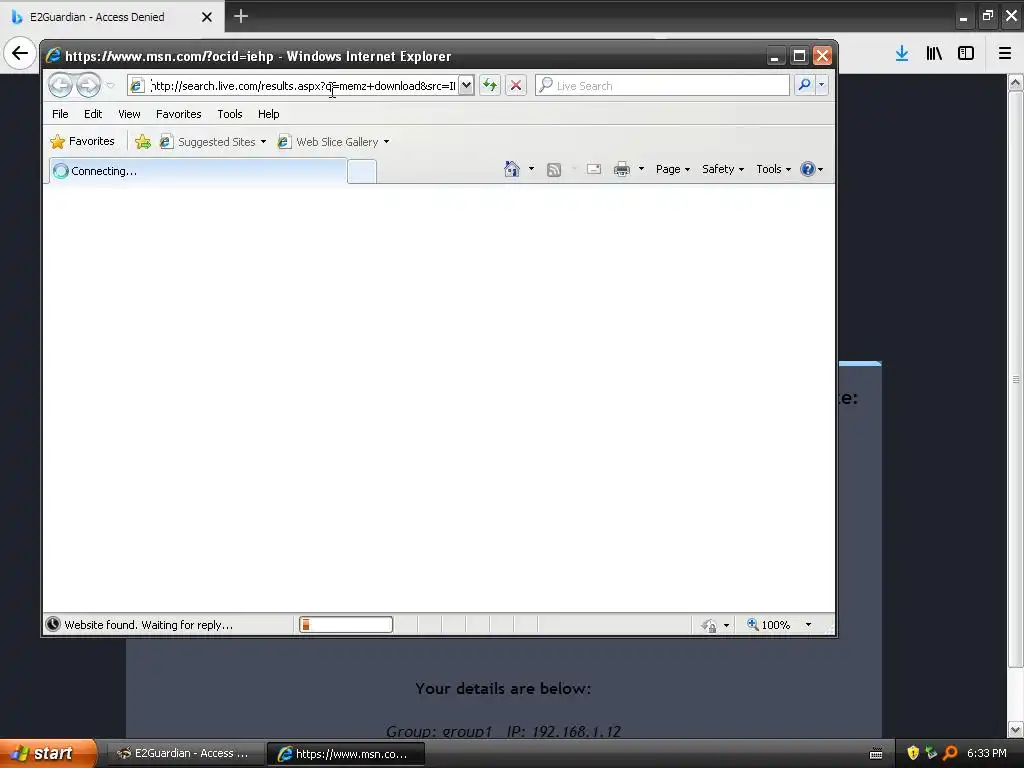The width and height of the screenshot is (1024, 768).
Task: Click Add to Favorites Bar icon
Action: [x=143, y=142]
